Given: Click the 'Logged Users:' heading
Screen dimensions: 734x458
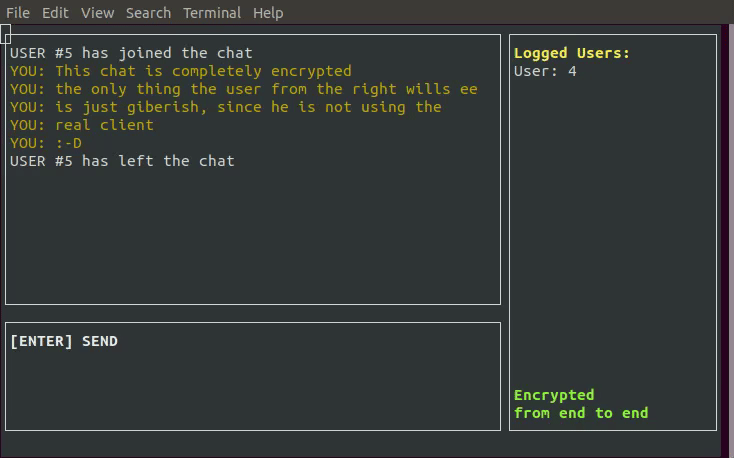Looking at the screenshot, I should point(572,53).
